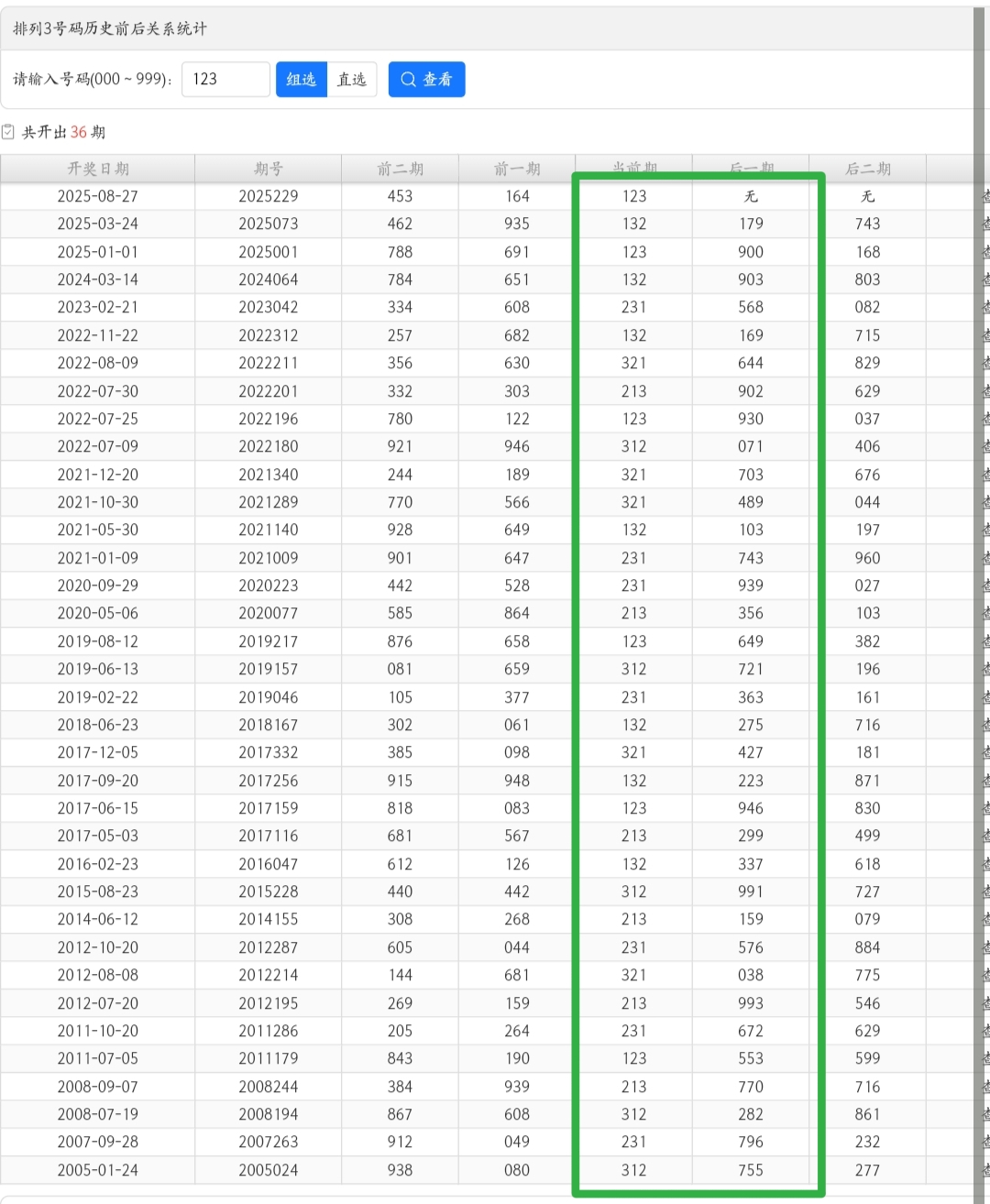Viewport: 990px width, 1204px height.
Task: Click the 前一期 column header
Action: [517, 169]
